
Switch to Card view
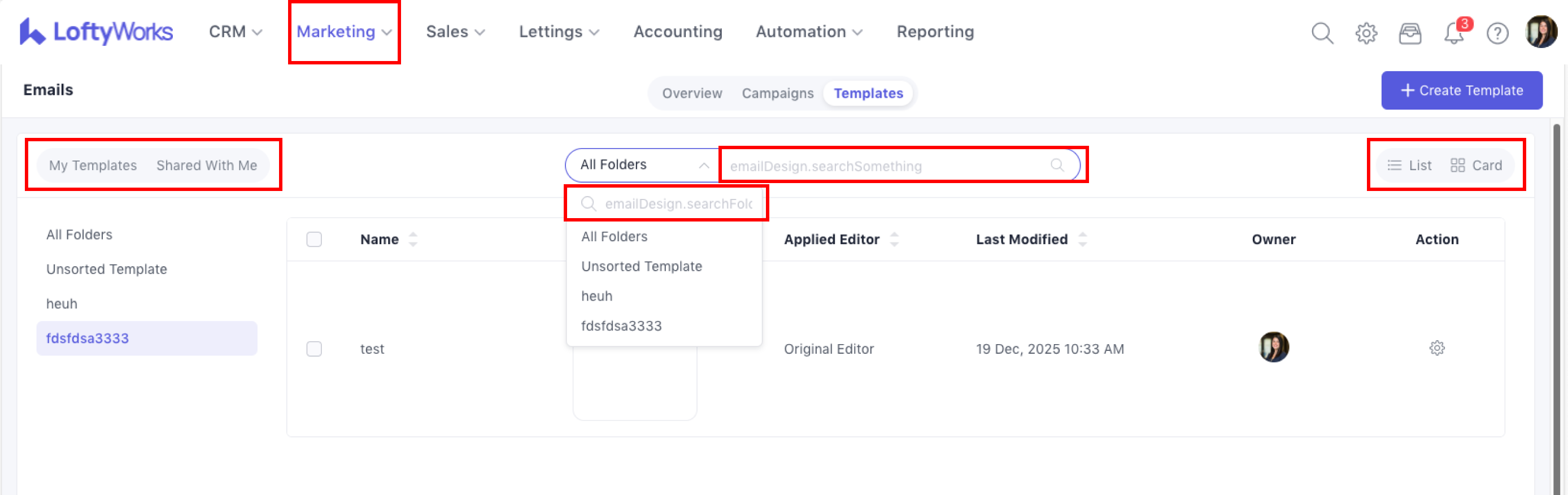[1476, 166]
